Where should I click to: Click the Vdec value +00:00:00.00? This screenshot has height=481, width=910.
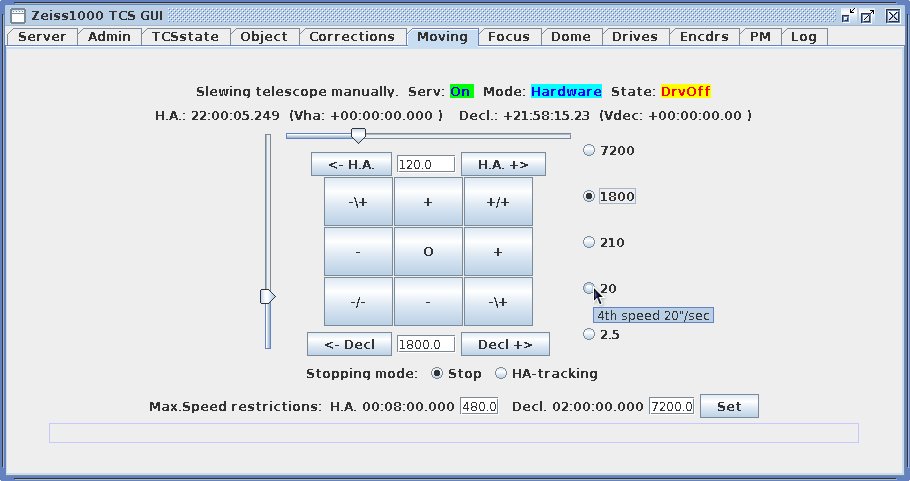(695, 115)
